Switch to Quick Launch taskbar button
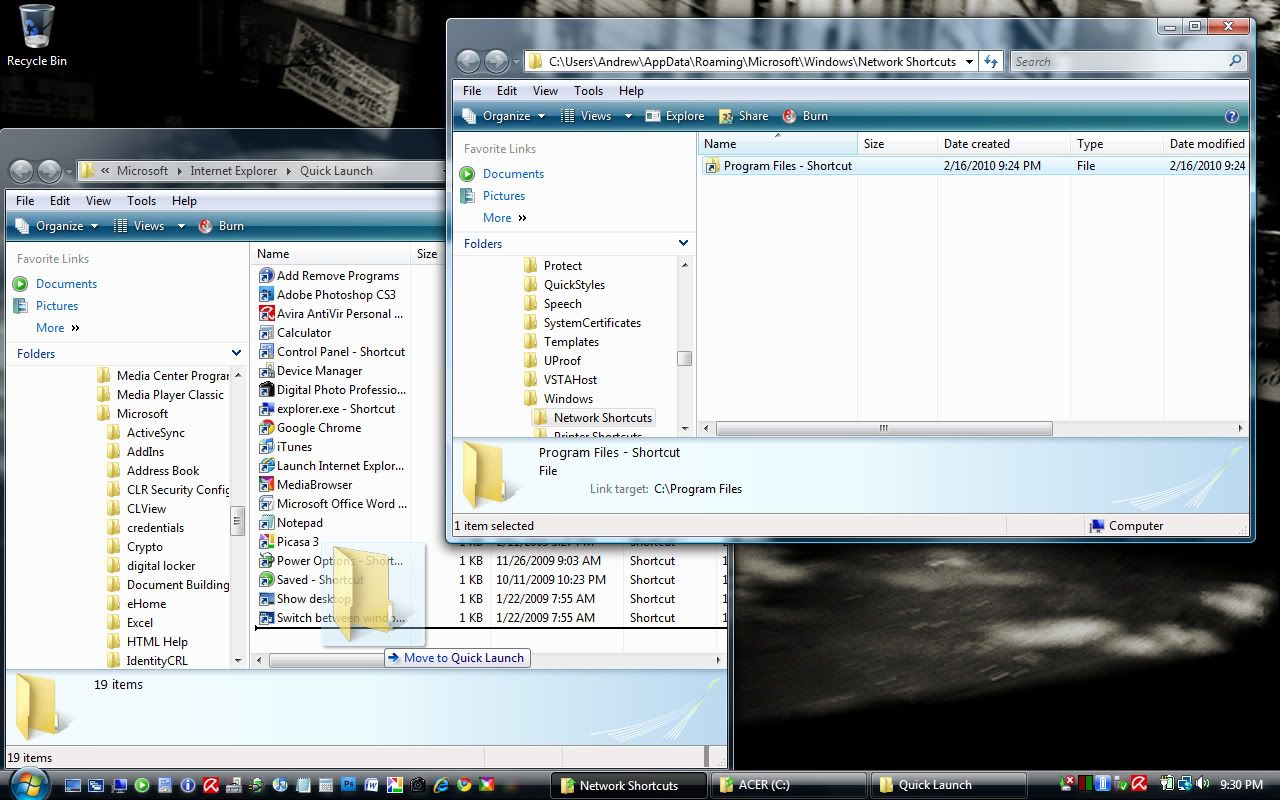This screenshot has width=1280, height=800. click(x=948, y=785)
